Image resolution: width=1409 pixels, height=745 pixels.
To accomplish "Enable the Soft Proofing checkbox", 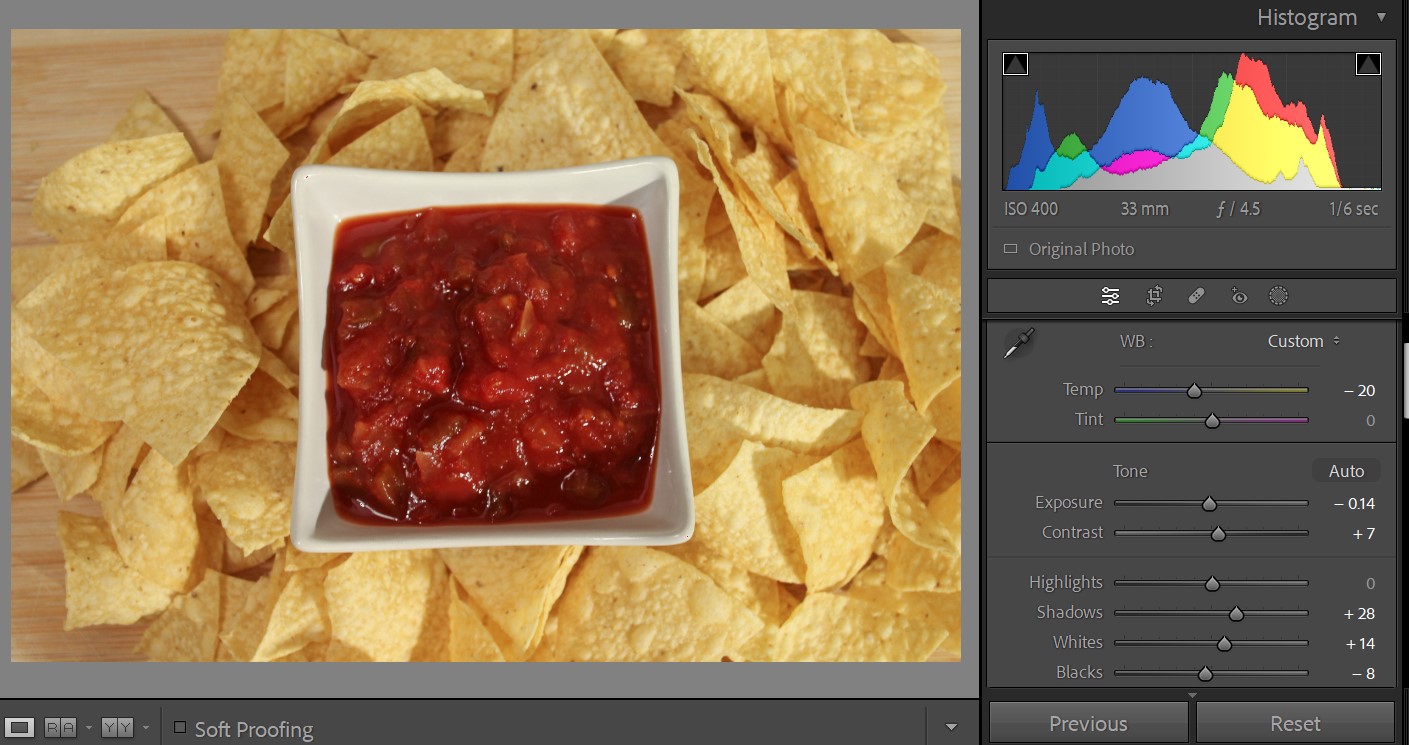I will (180, 727).
